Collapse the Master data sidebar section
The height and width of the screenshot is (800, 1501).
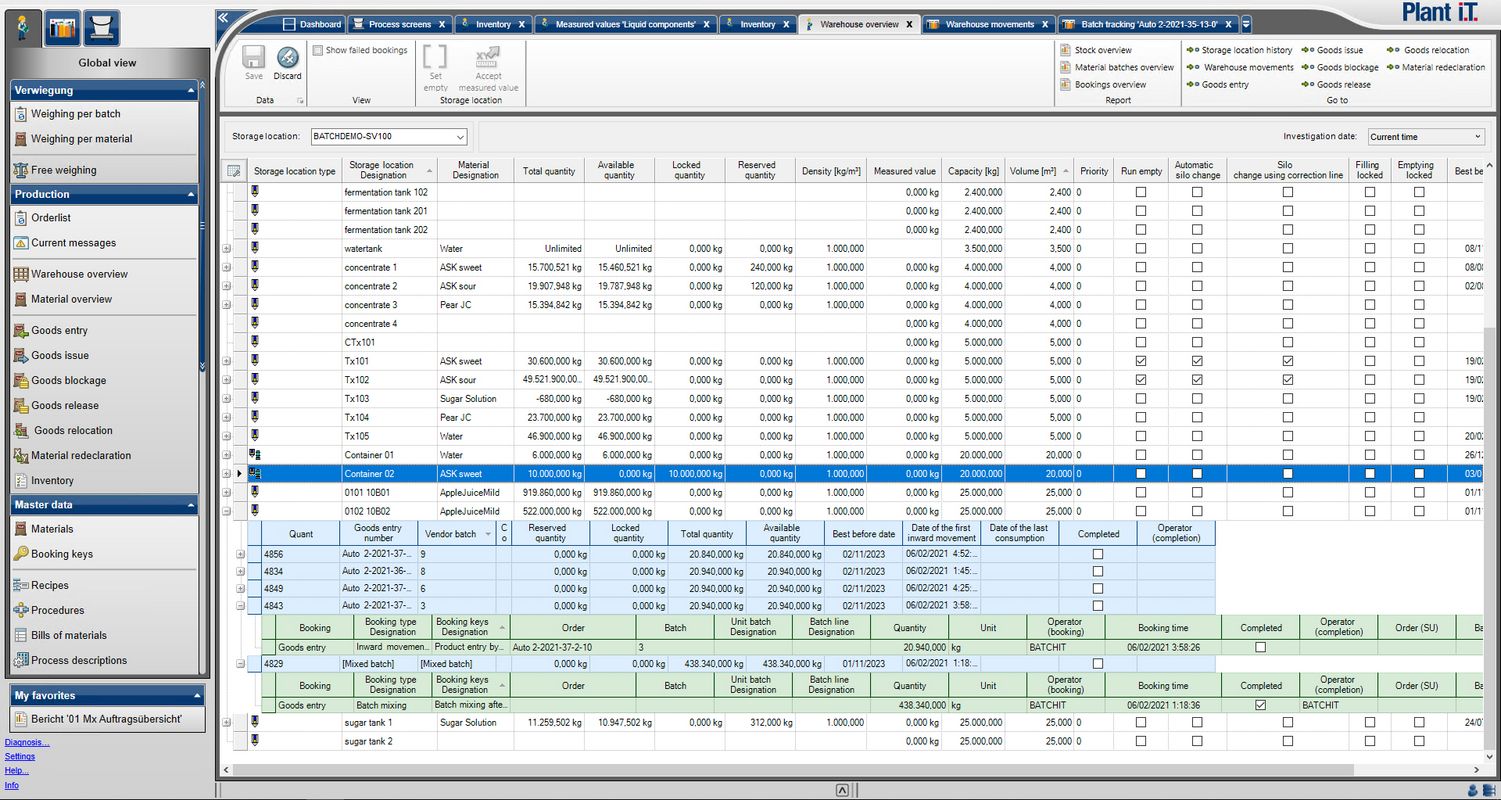coord(191,505)
